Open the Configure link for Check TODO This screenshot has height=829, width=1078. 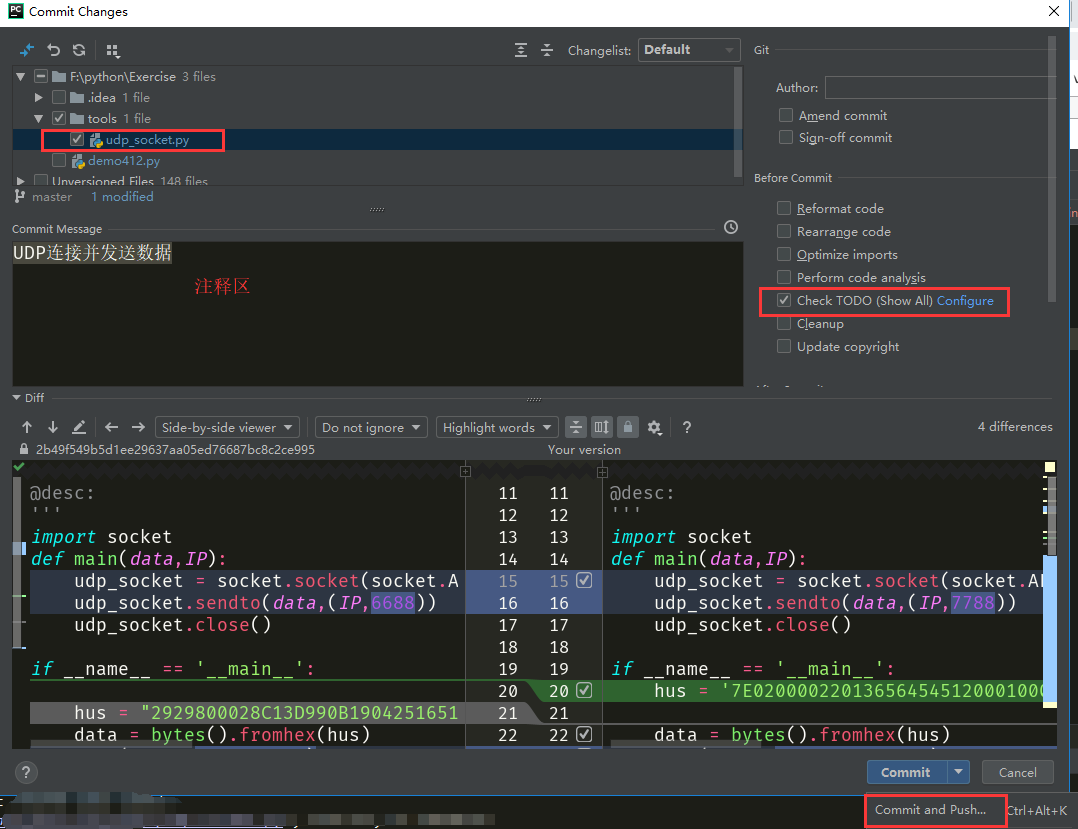tap(965, 300)
